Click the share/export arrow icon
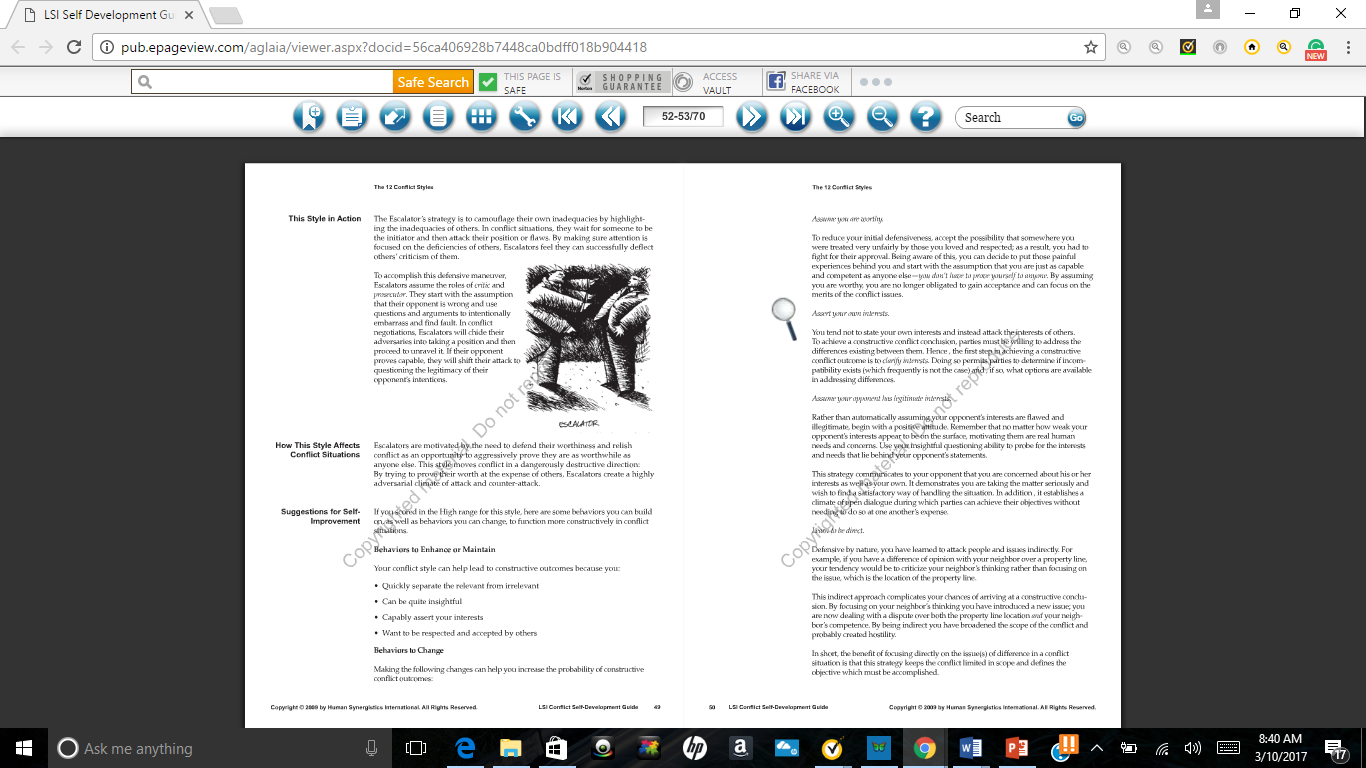 (395, 117)
